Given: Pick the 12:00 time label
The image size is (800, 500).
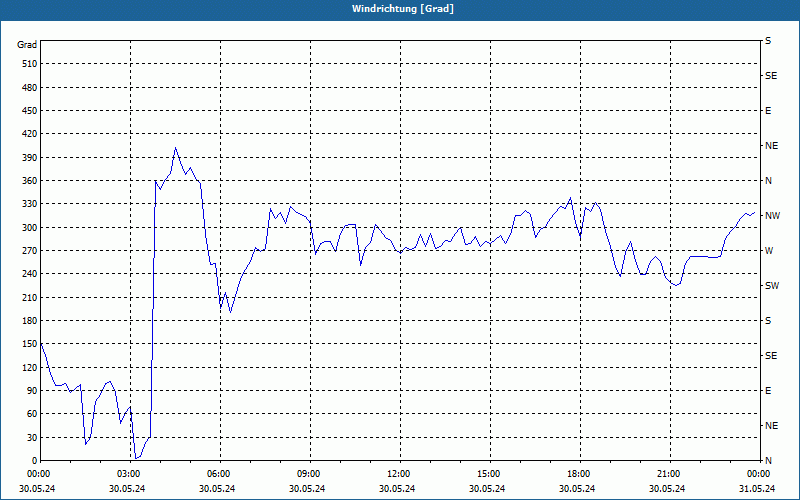Looking at the screenshot, I should 398,474.
